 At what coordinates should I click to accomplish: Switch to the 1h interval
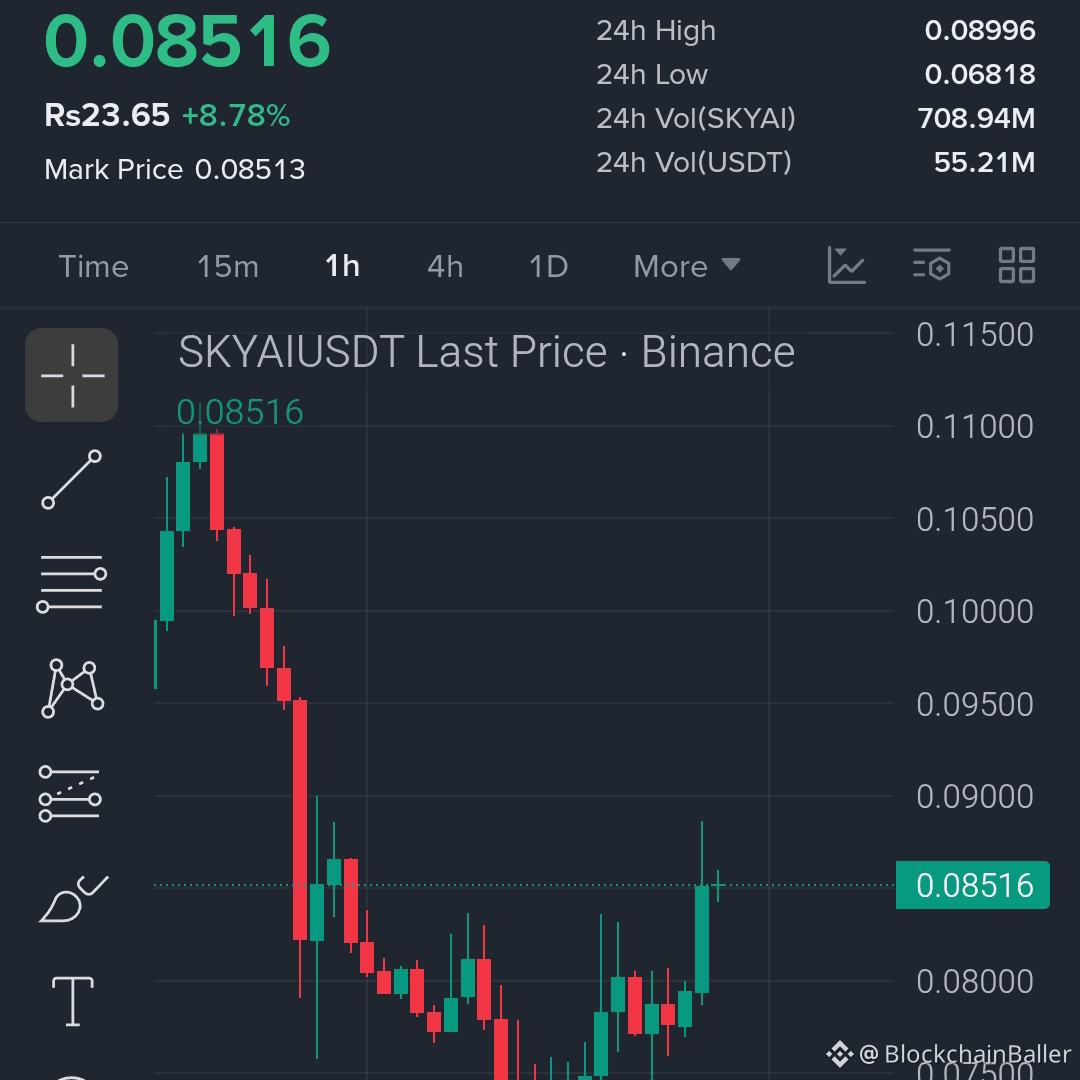(x=342, y=266)
